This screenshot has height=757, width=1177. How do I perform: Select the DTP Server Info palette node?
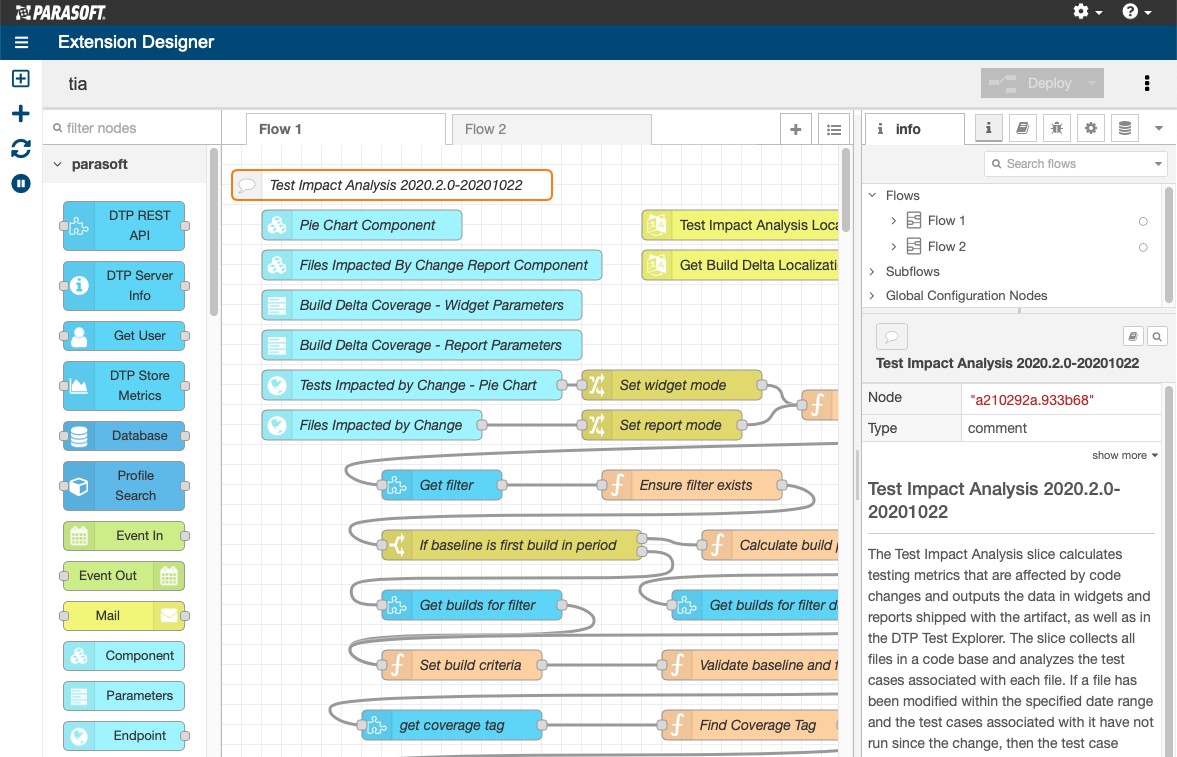[124, 285]
